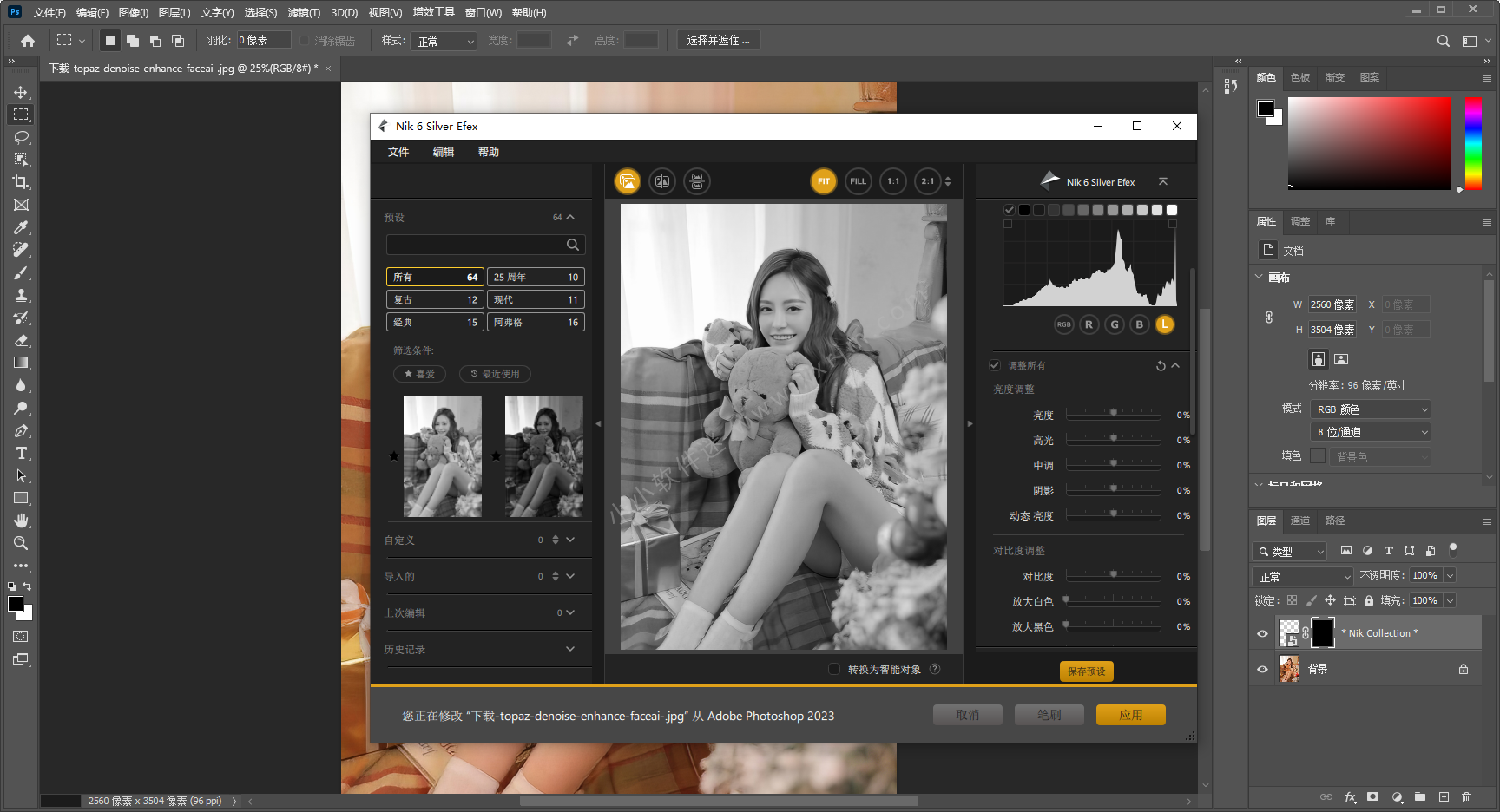Screen dimensions: 1500x812
Task: Open Photoshop 图层(L) menu
Action: 174,12
